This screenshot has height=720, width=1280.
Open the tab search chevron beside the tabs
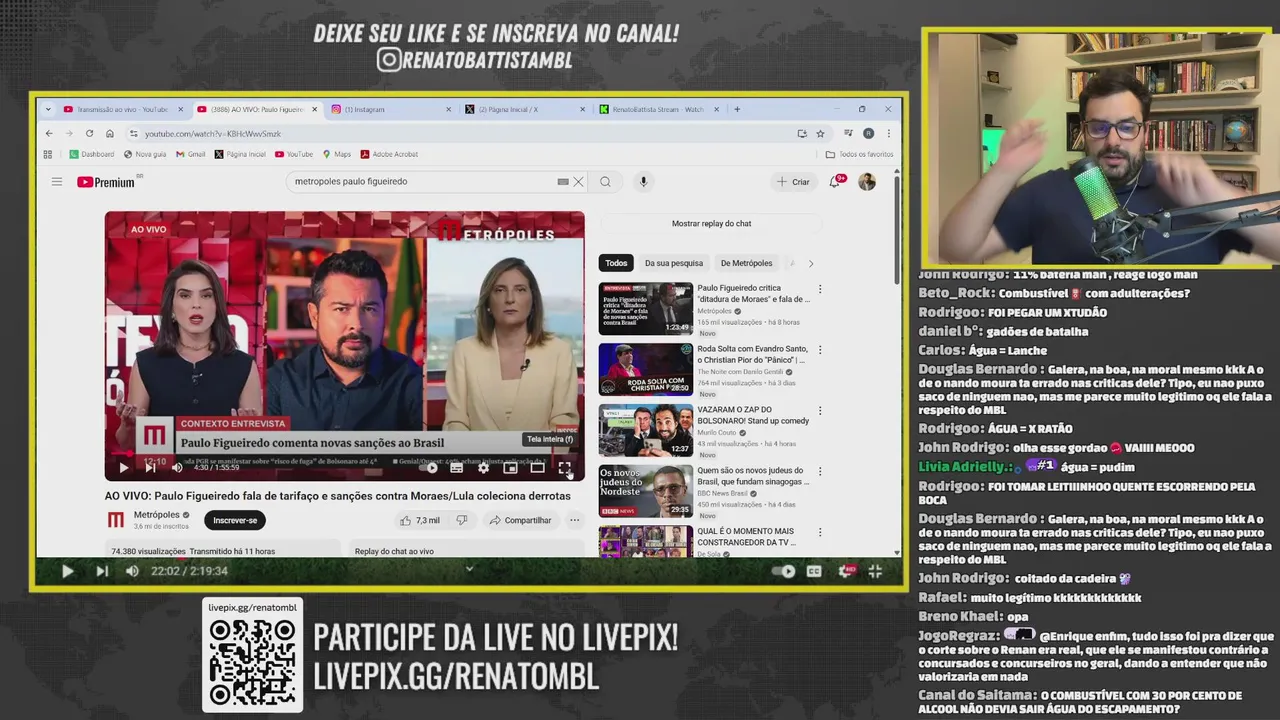tap(49, 109)
